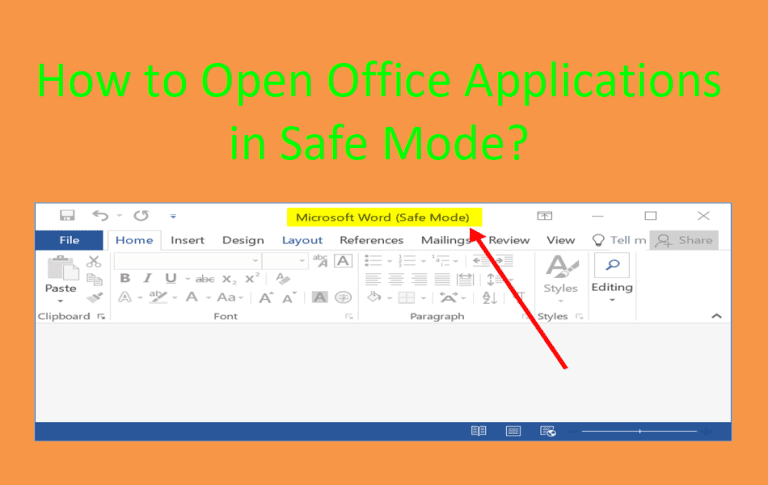Toggle Underline formatting
The width and height of the screenshot is (768, 485).
click(170, 278)
